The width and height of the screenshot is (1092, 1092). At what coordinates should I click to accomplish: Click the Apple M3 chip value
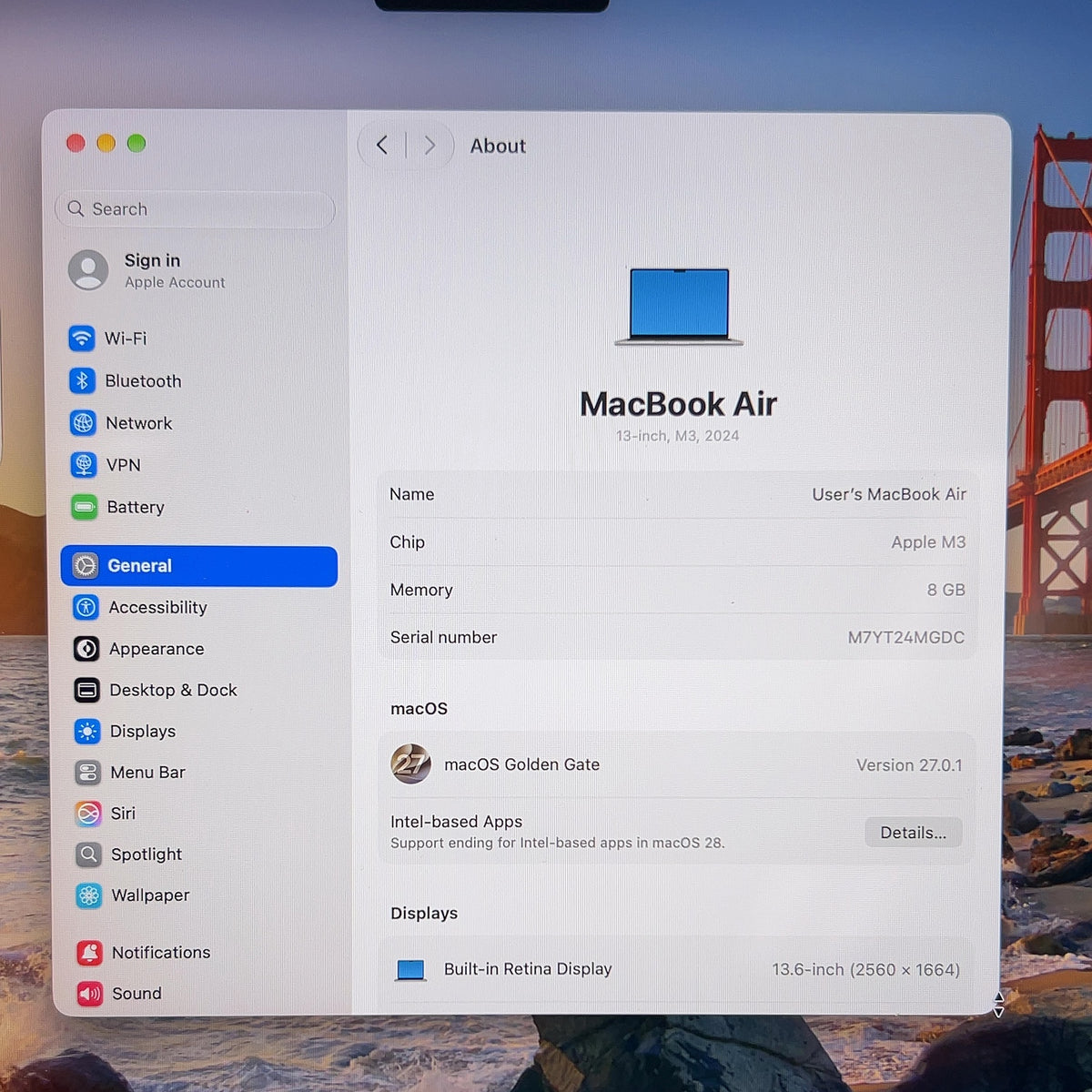coord(928,542)
